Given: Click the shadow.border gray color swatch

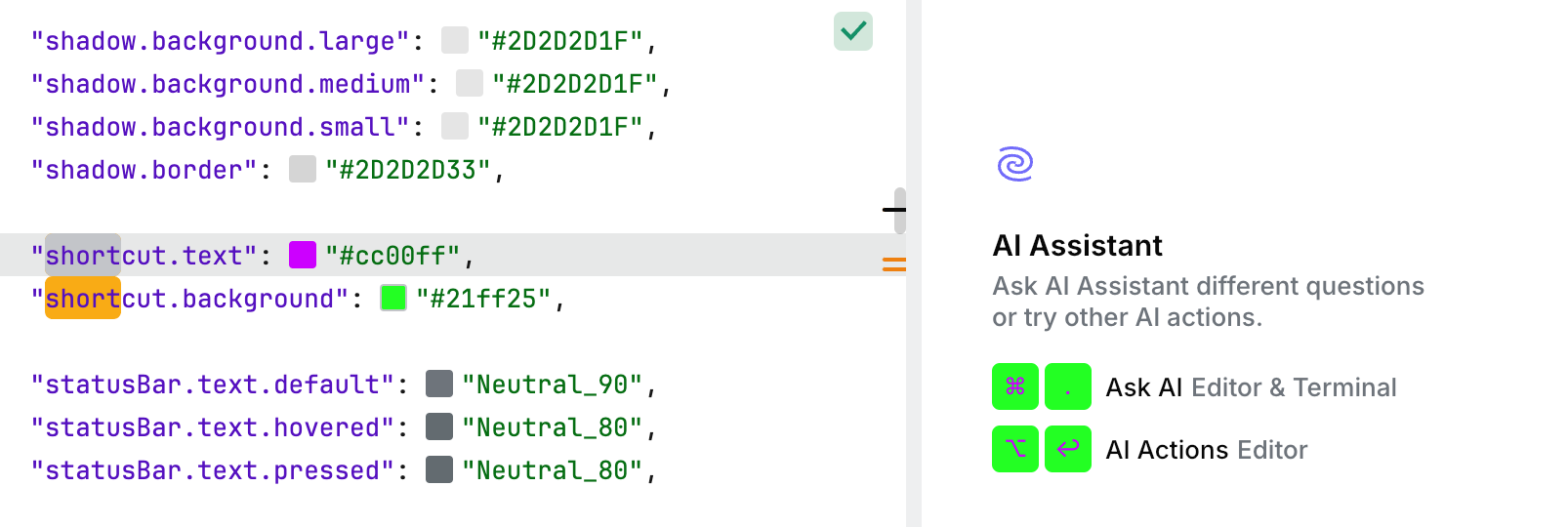Looking at the screenshot, I should tap(303, 170).
